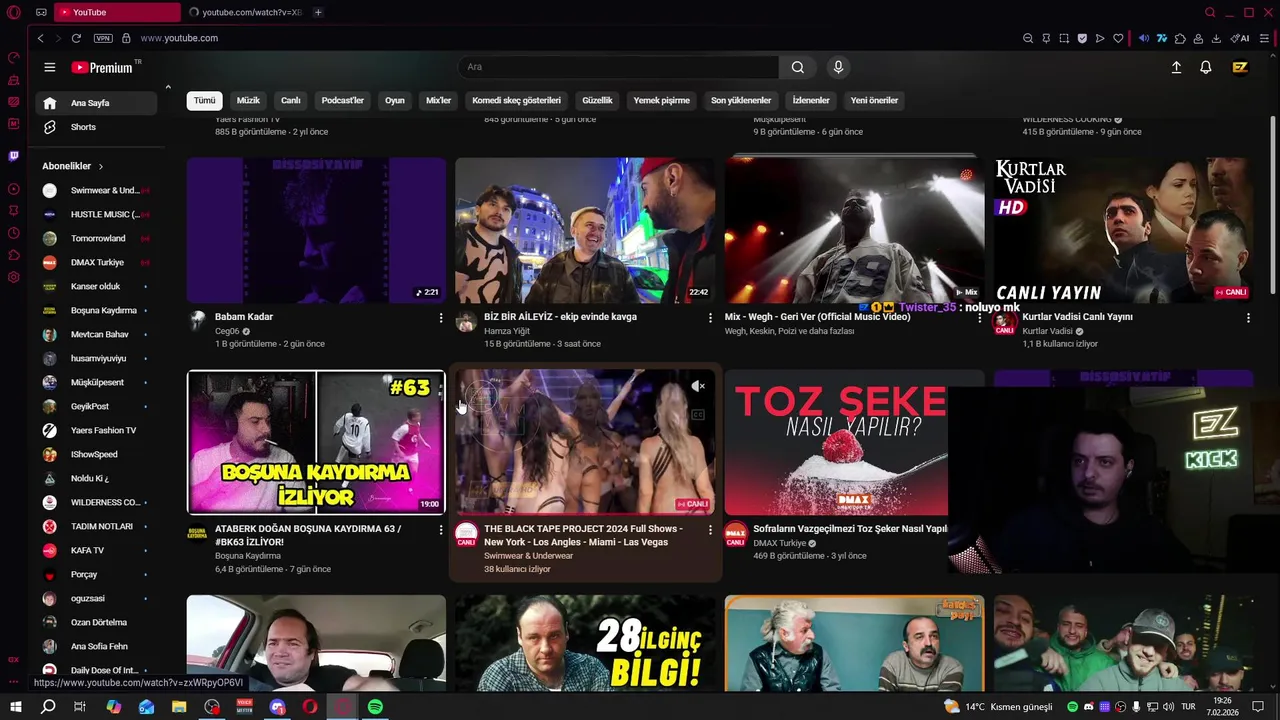This screenshot has height=720, width=1280.
Task: Open Opera zoom-out magnifier icon in toolbar
Action: [1028, 38]
